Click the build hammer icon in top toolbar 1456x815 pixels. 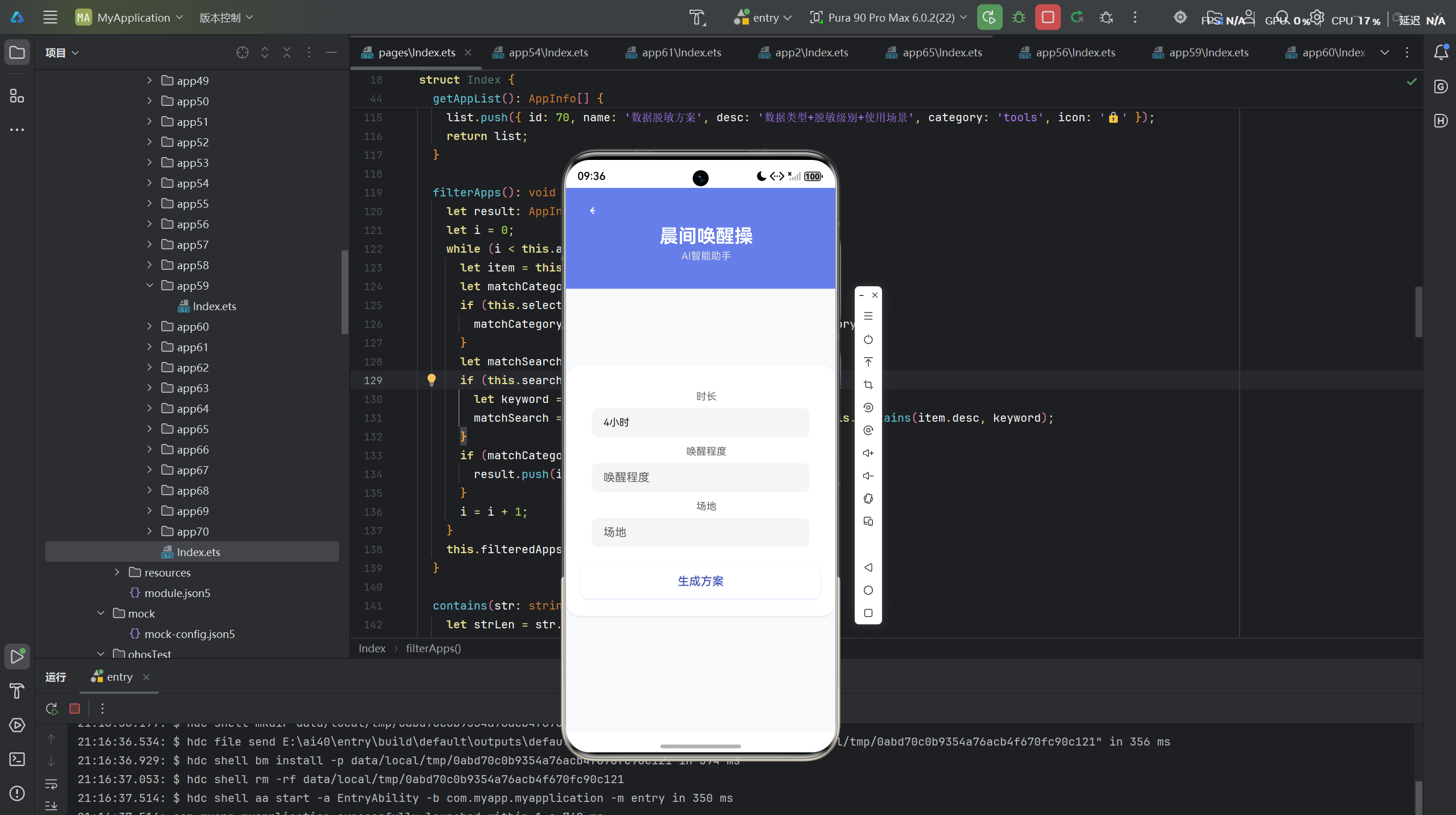(x=697, y=17)
